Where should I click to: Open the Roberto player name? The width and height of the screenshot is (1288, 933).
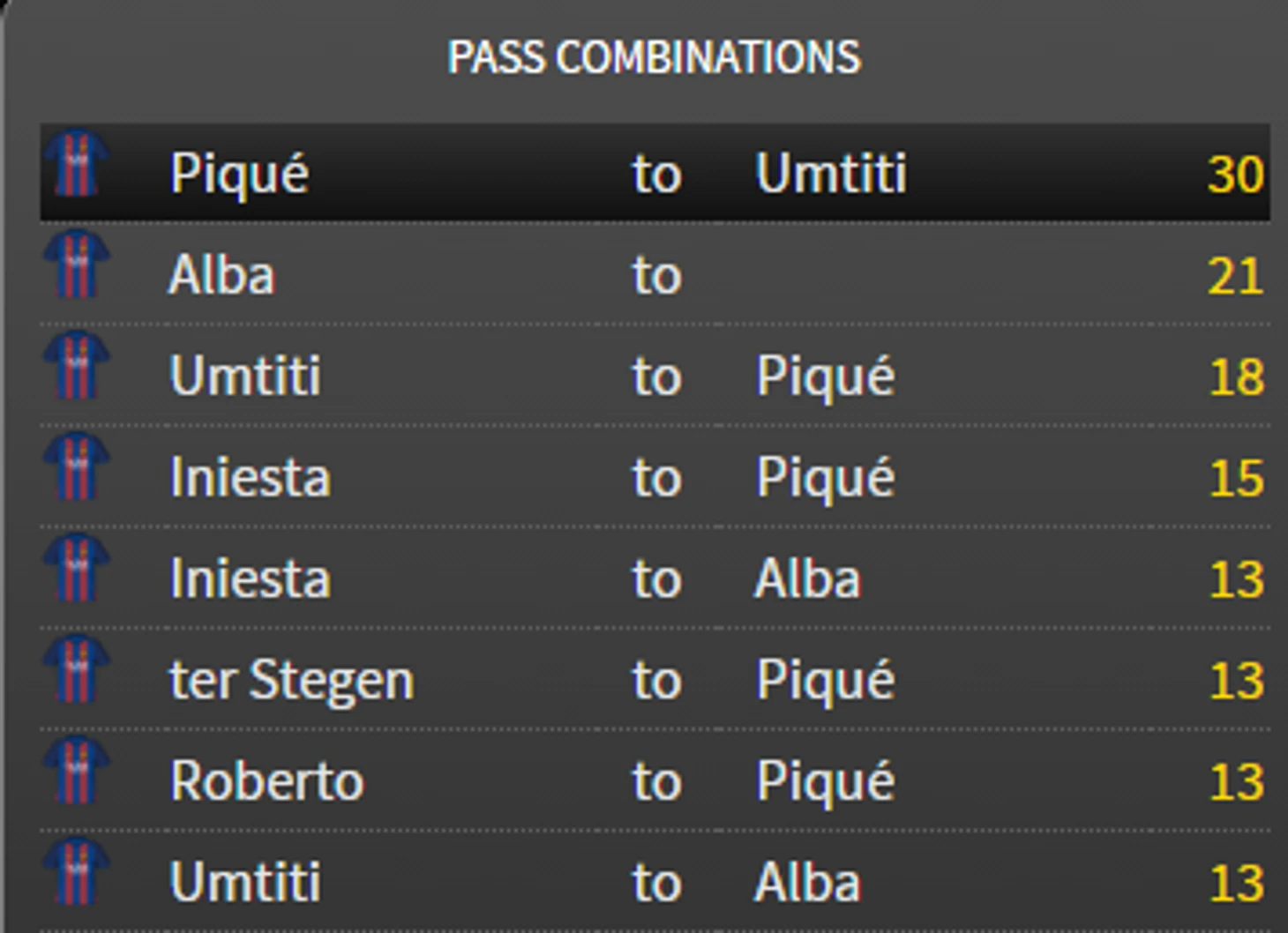click(266, 782)
